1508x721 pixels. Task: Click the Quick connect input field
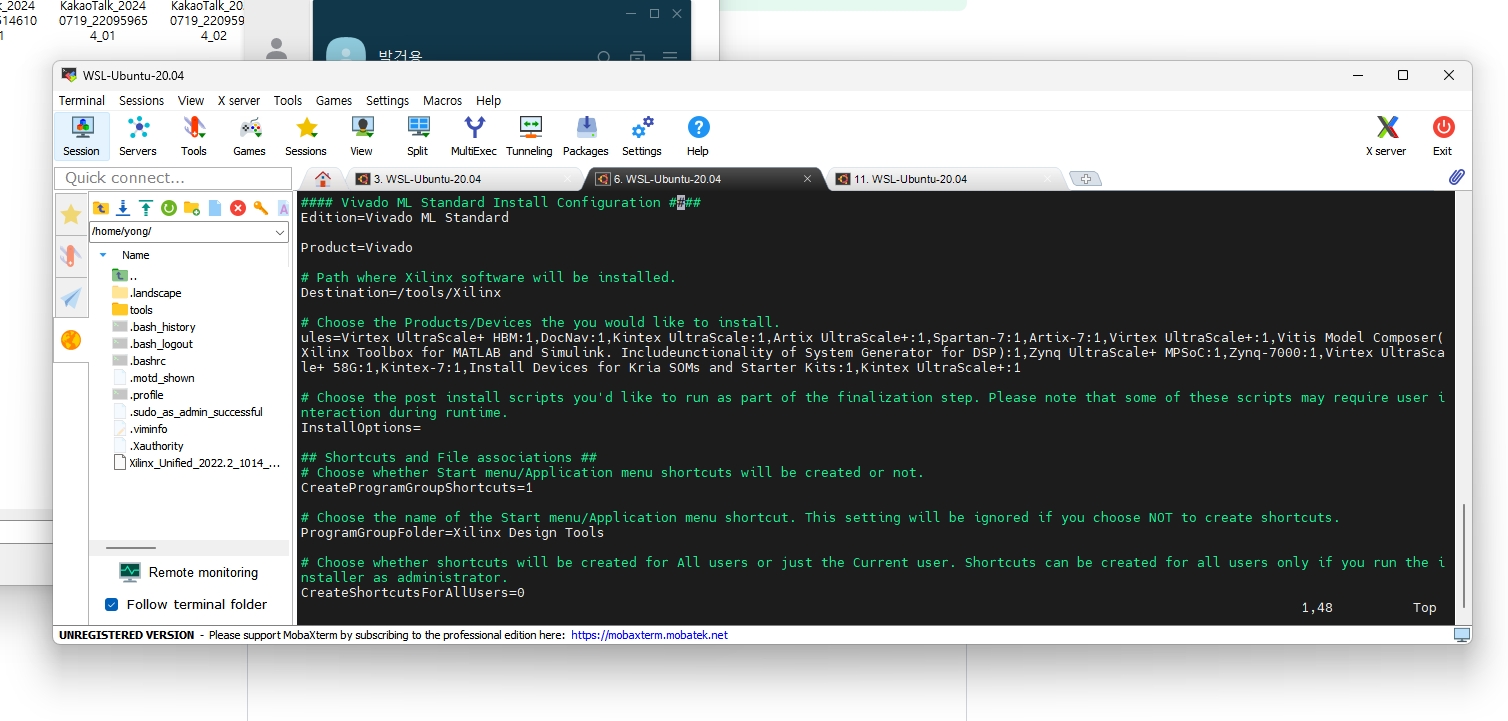(x=172, y=178)
